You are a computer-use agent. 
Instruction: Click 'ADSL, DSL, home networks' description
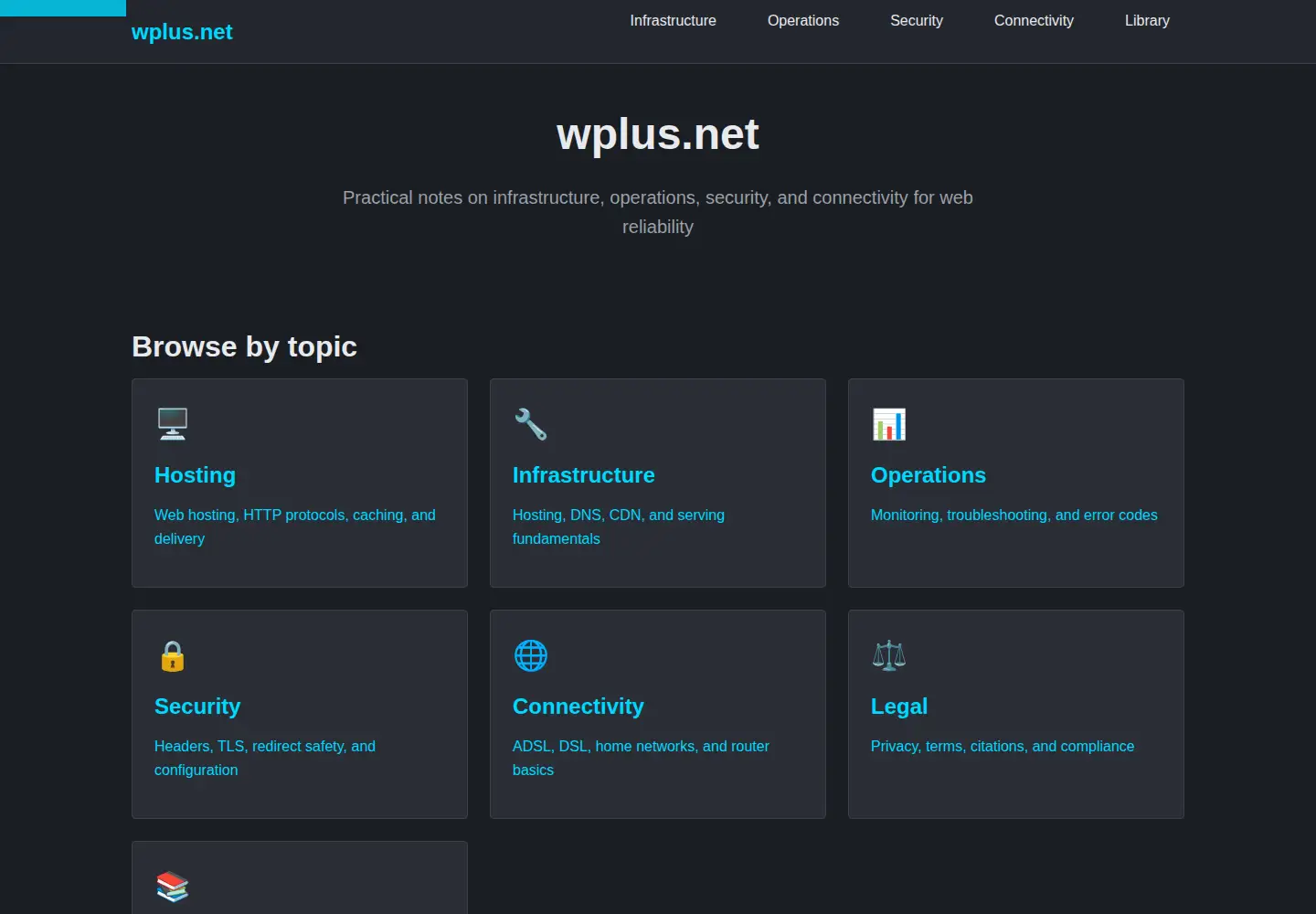[641, 758]
